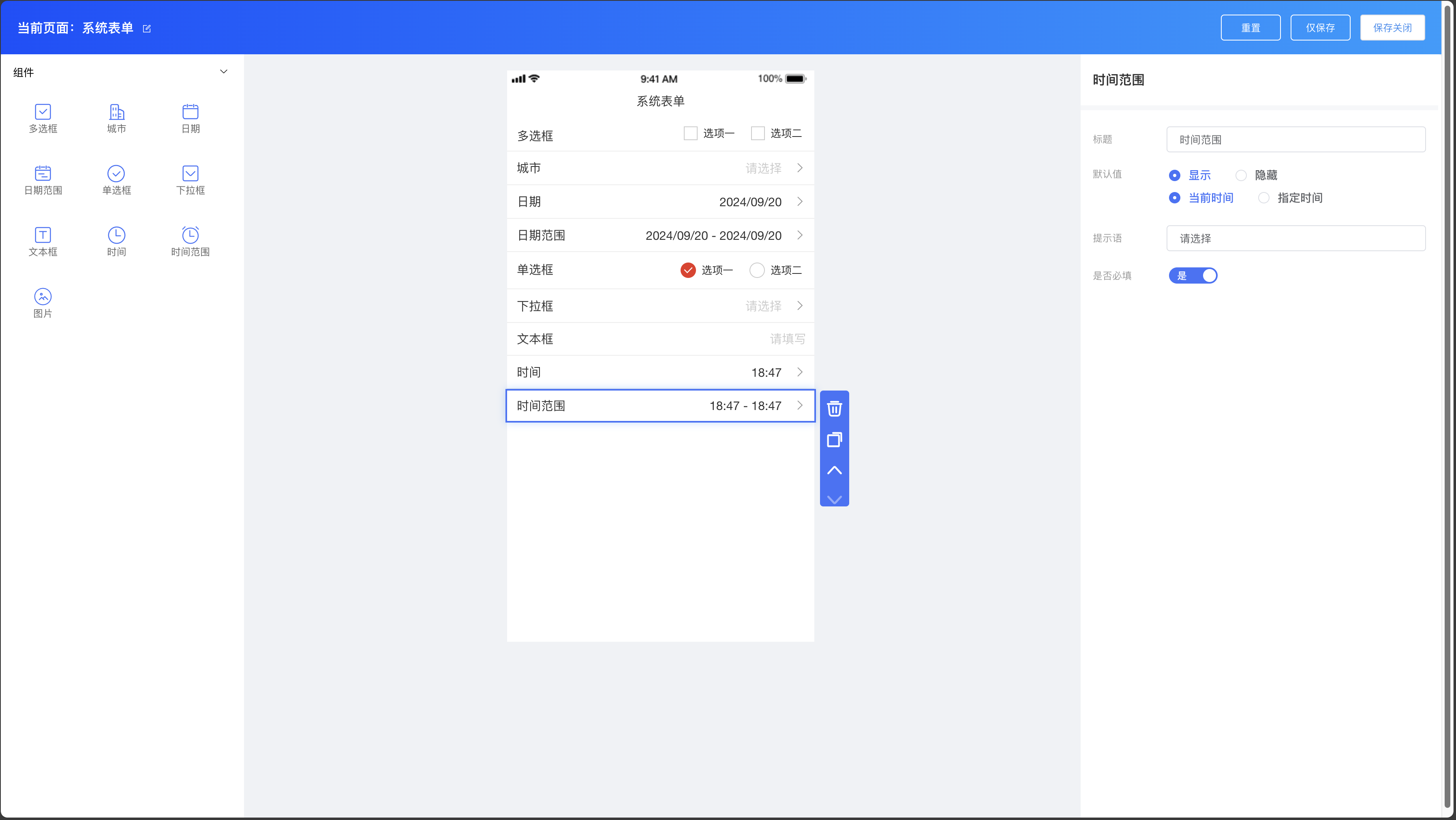Click the 提示语 input field

(1295, 238)
